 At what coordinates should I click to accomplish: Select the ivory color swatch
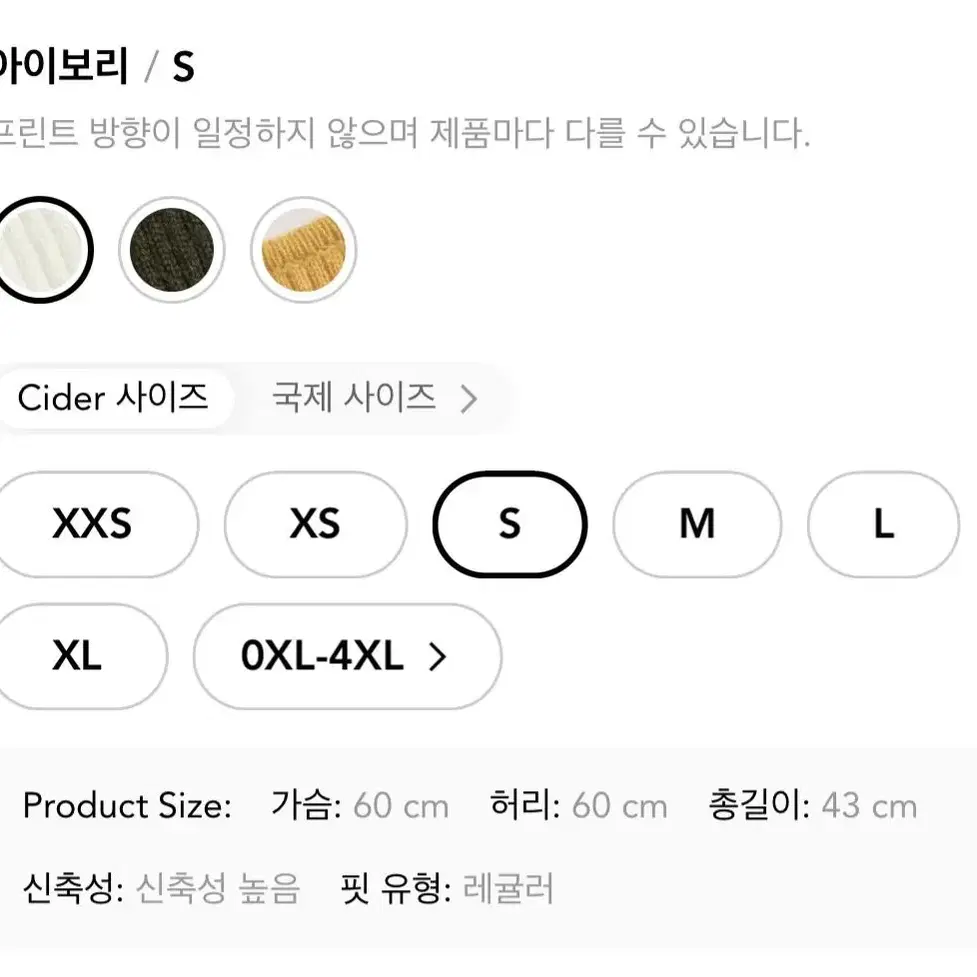(41, 250)
